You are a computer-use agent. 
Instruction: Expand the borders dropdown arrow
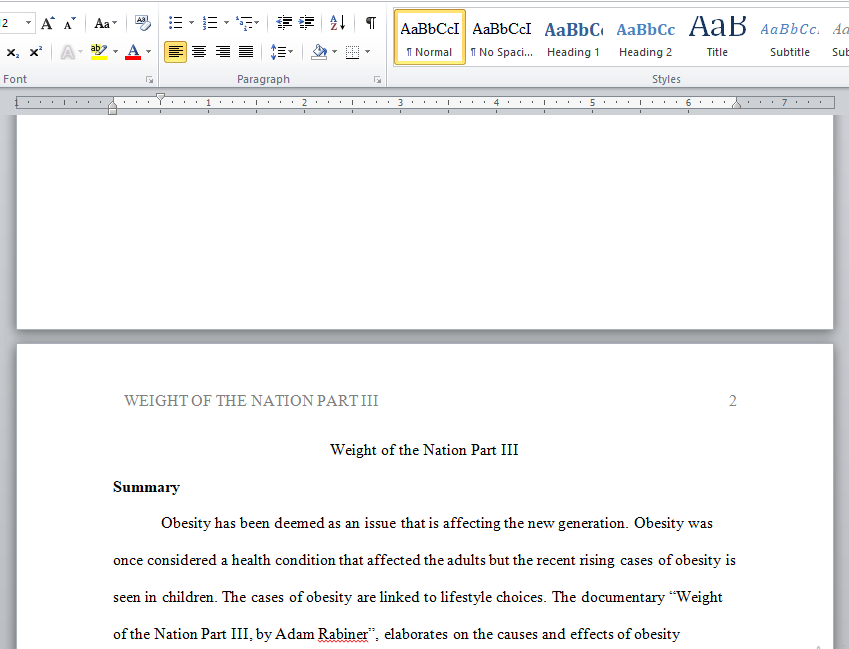click(368, 52)
